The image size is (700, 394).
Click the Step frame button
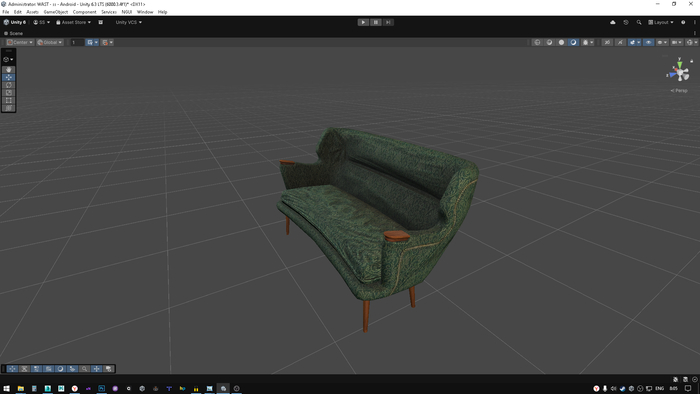[x=388, y=22]
